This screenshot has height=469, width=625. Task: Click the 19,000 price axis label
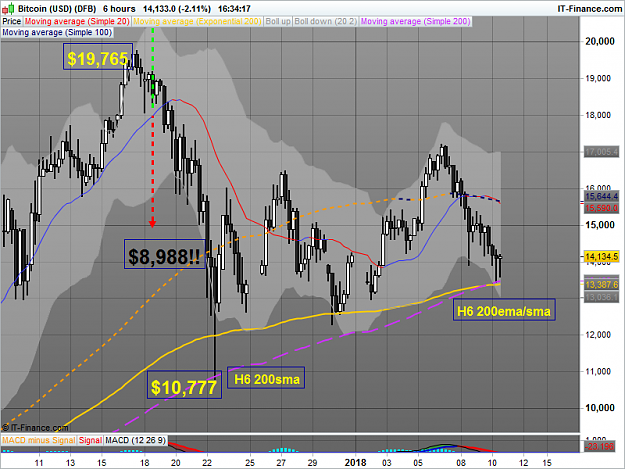[x=598, y=78]
